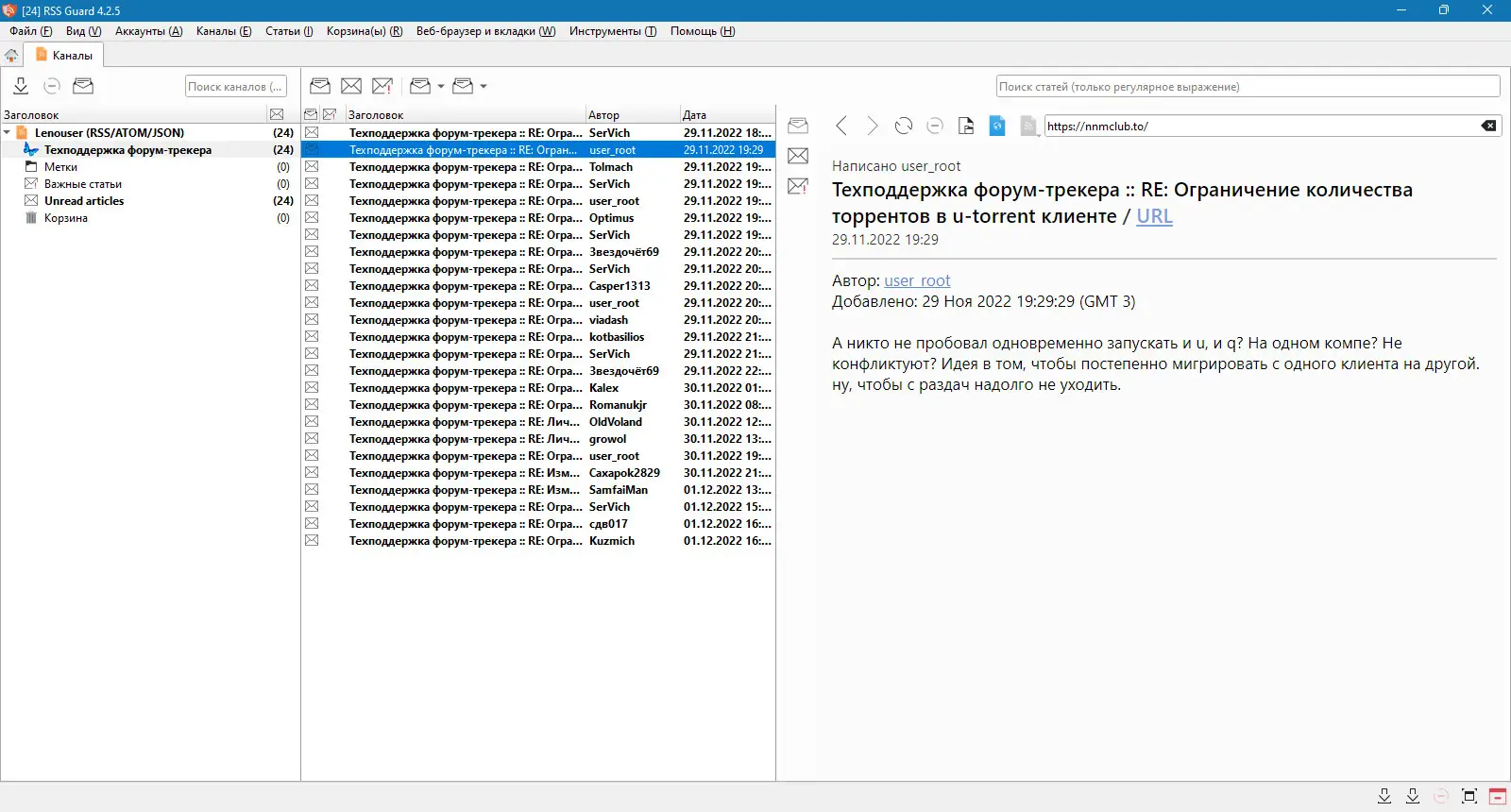The height and width of the screenshot is (812, 1511).
Task: Switch importance of selected articles in toolbar
Action: pos(382,86)
